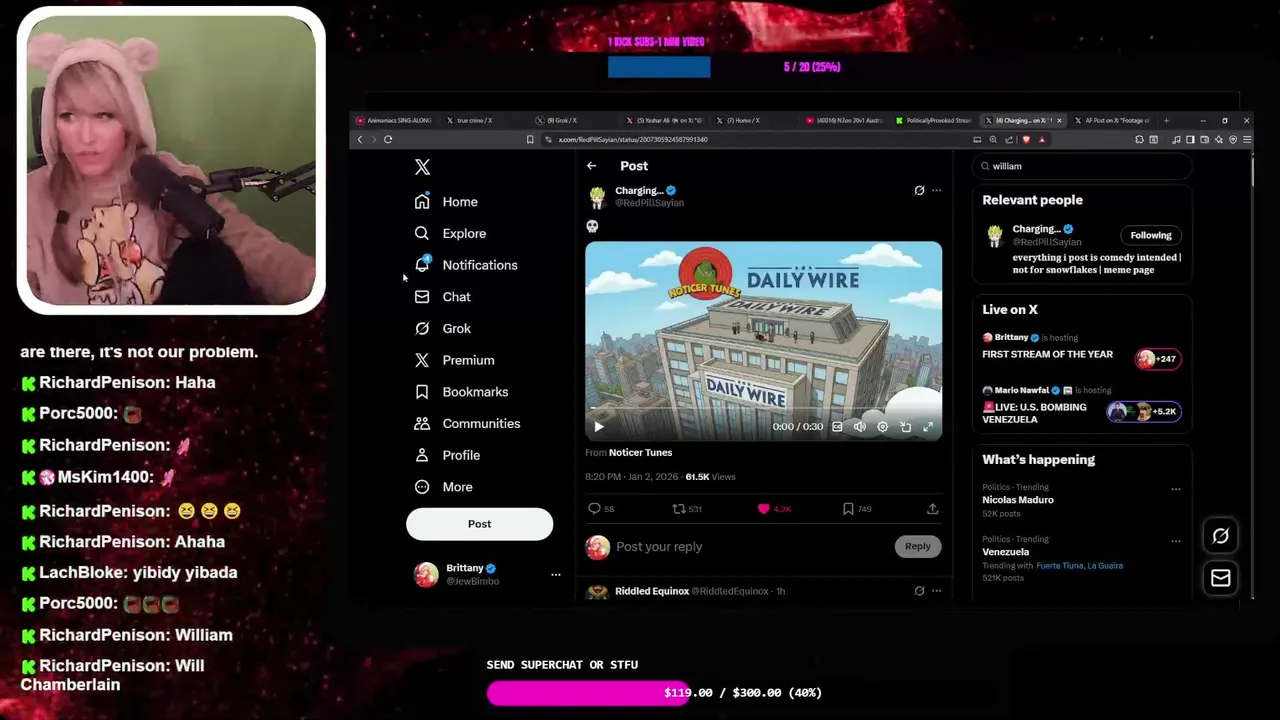Click the search box containing william
Image resolution: width=1280 pixels, height=720 pixels.
1083,167
